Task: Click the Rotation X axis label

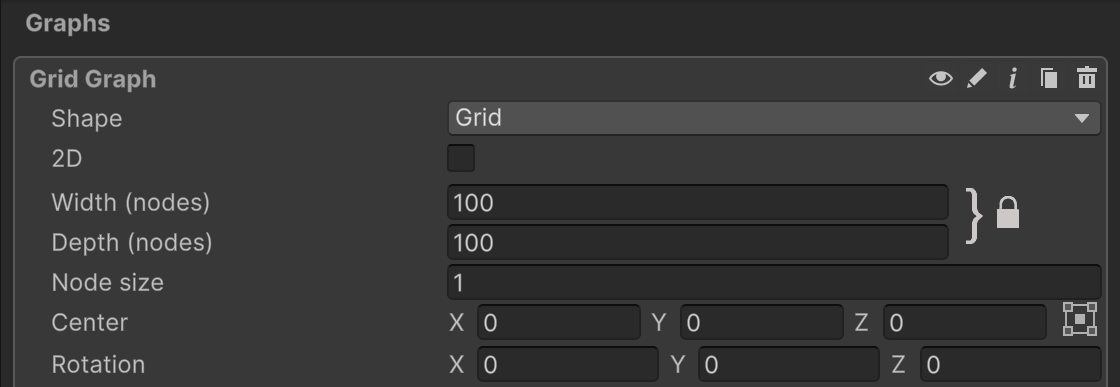Action: pyautogui.click(x=456, y=365)
